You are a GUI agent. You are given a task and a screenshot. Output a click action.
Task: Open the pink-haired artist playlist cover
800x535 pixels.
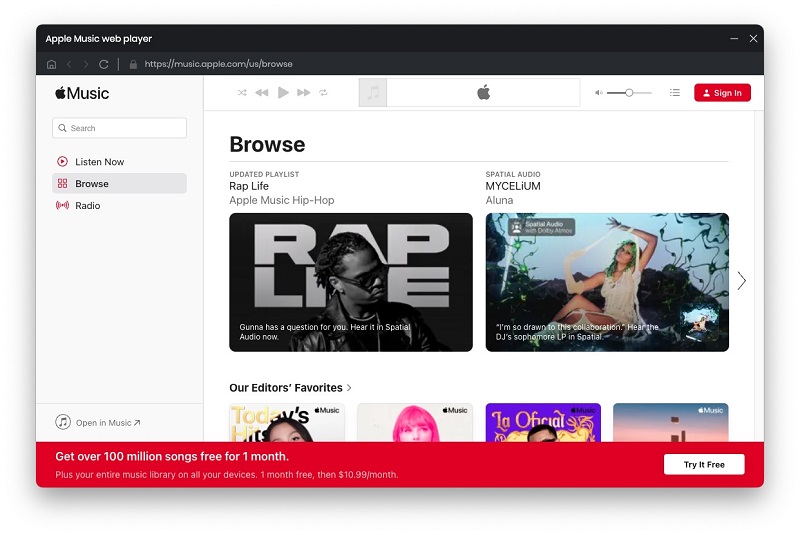[x=415, y=423]
